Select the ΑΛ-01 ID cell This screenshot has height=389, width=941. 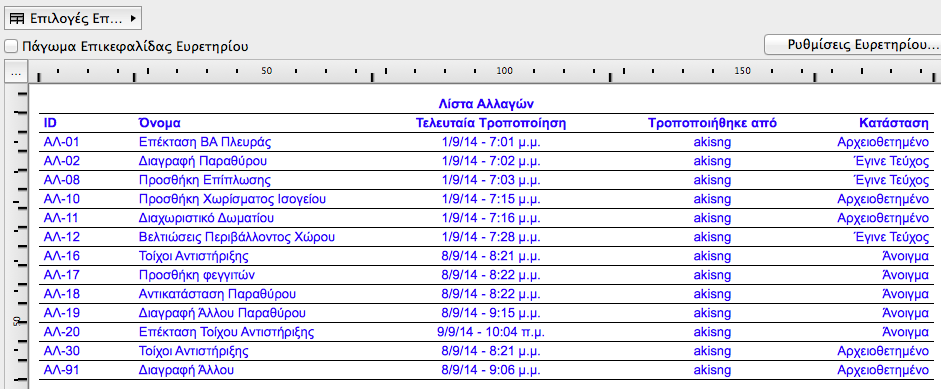[62, 142]
